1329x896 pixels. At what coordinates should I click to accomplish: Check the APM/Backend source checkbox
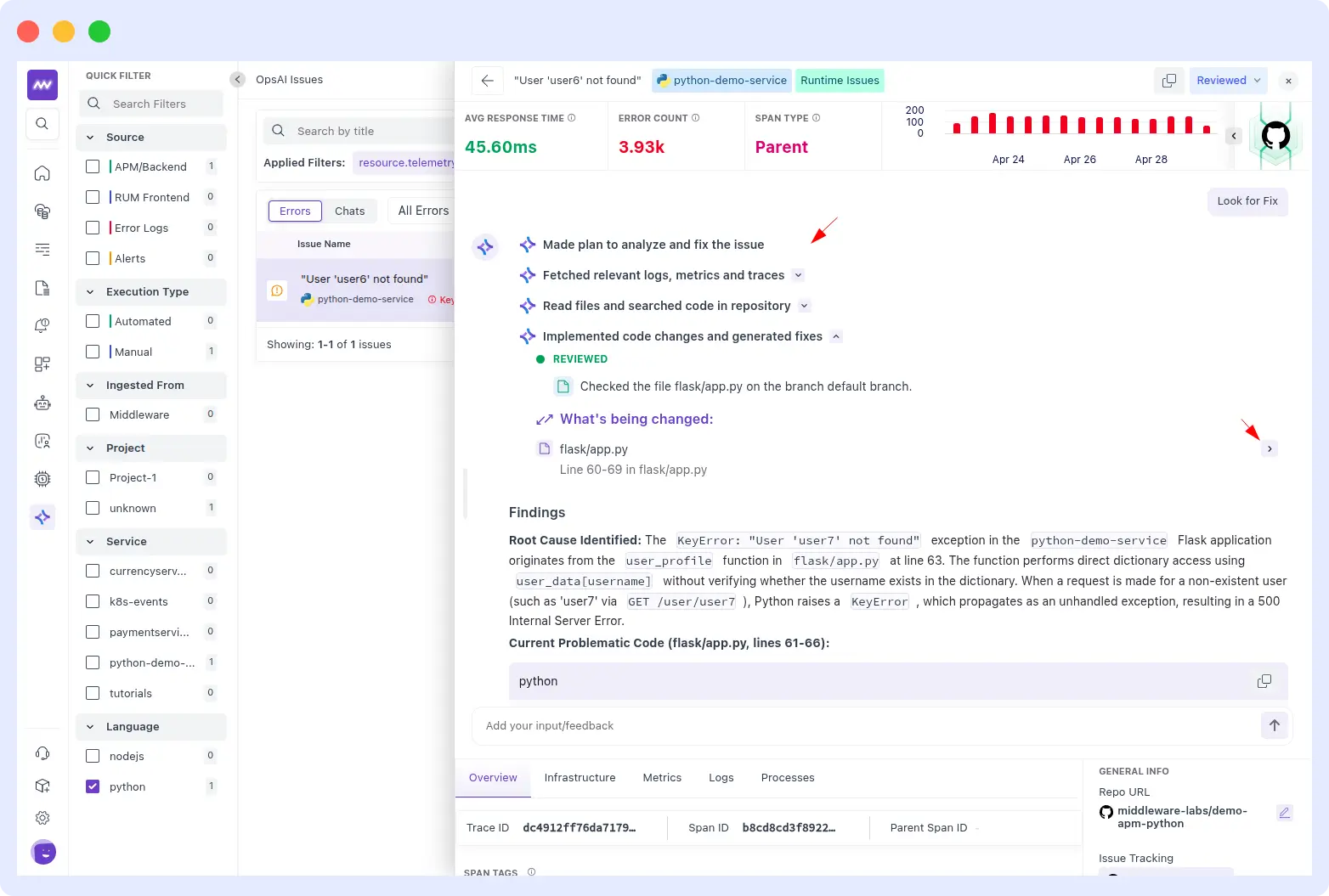[x=93, y=166]
